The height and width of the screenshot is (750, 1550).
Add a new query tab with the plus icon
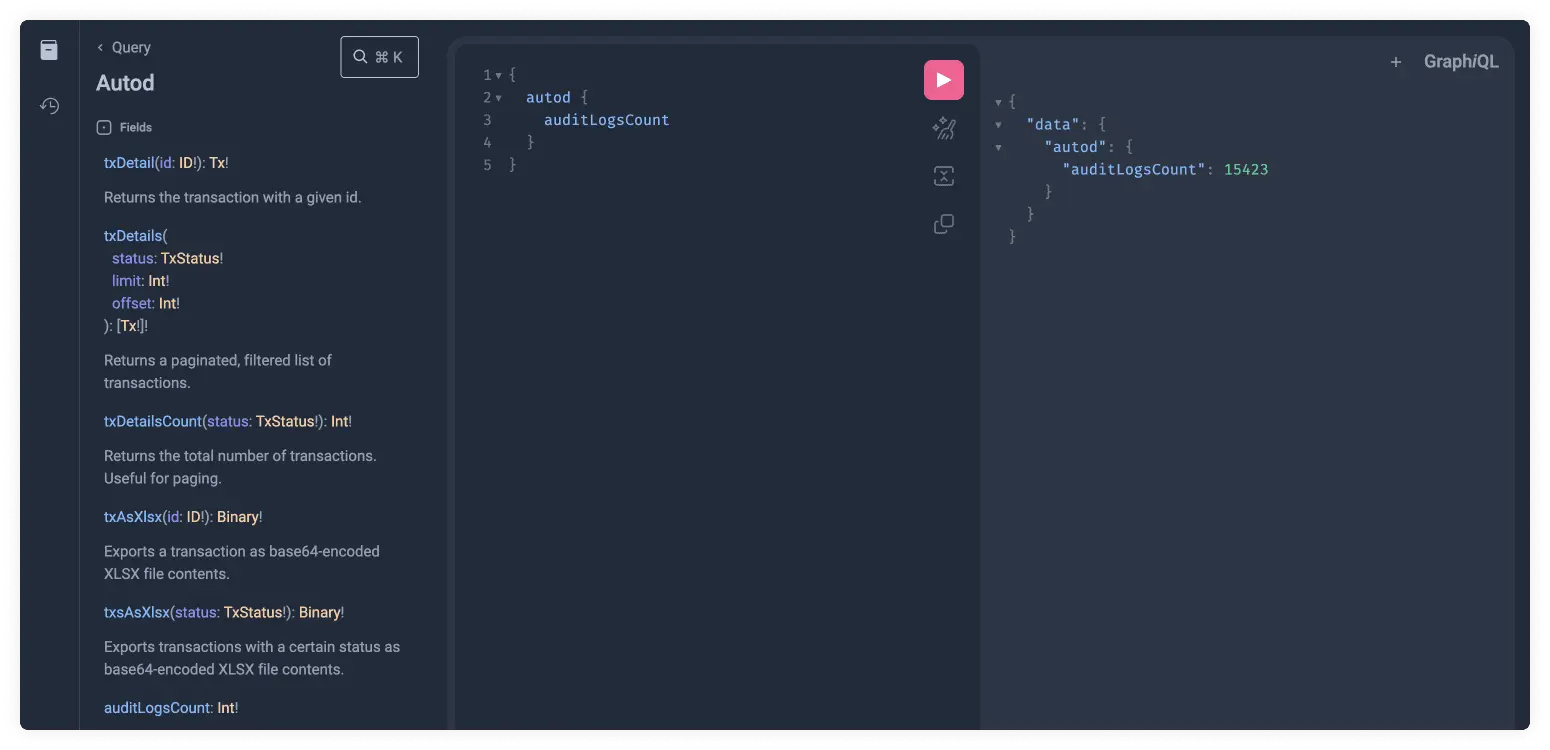1396,61
